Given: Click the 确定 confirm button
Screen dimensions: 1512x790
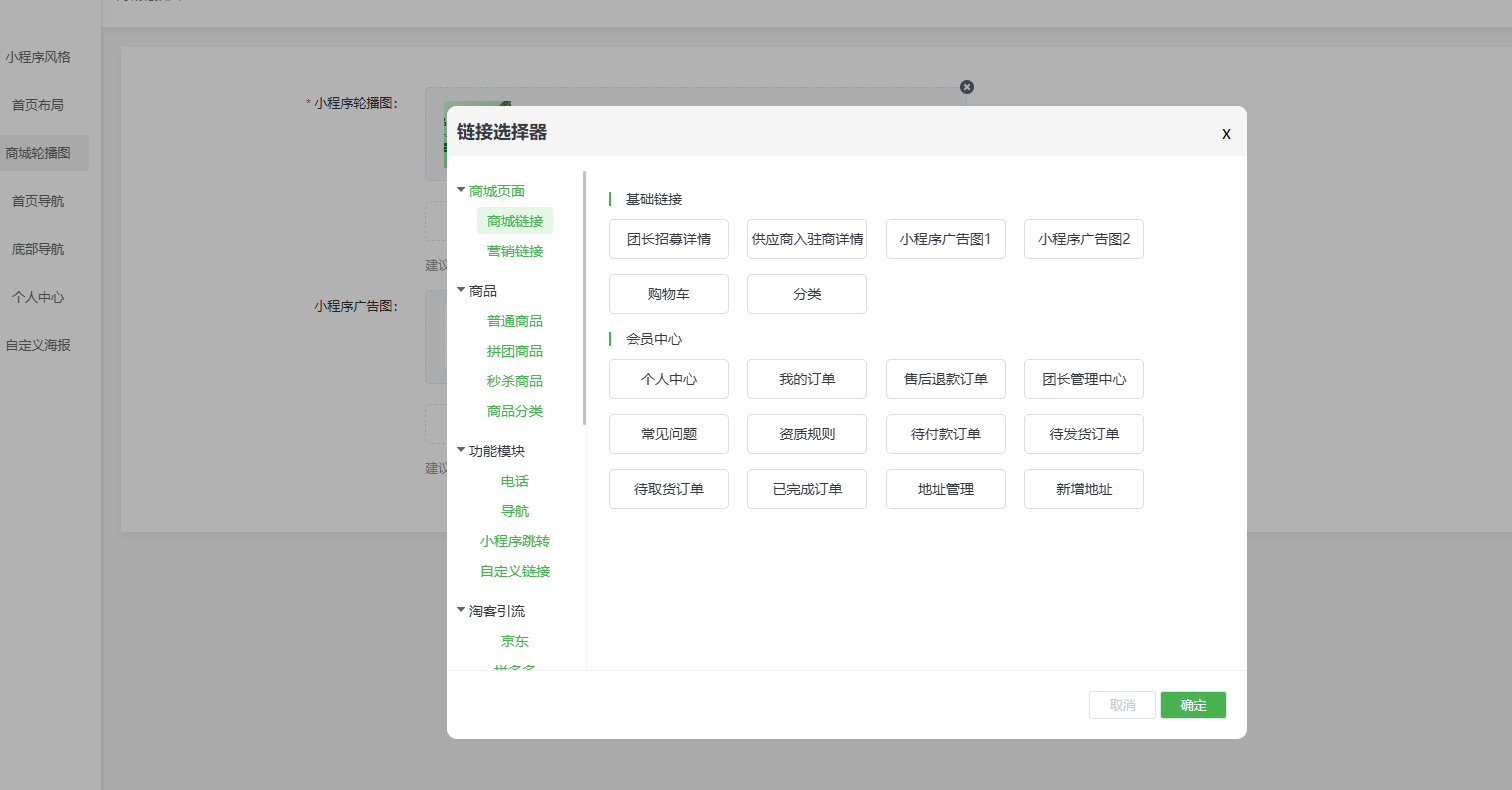Looking at the screenshot, I should (1193, 705).
